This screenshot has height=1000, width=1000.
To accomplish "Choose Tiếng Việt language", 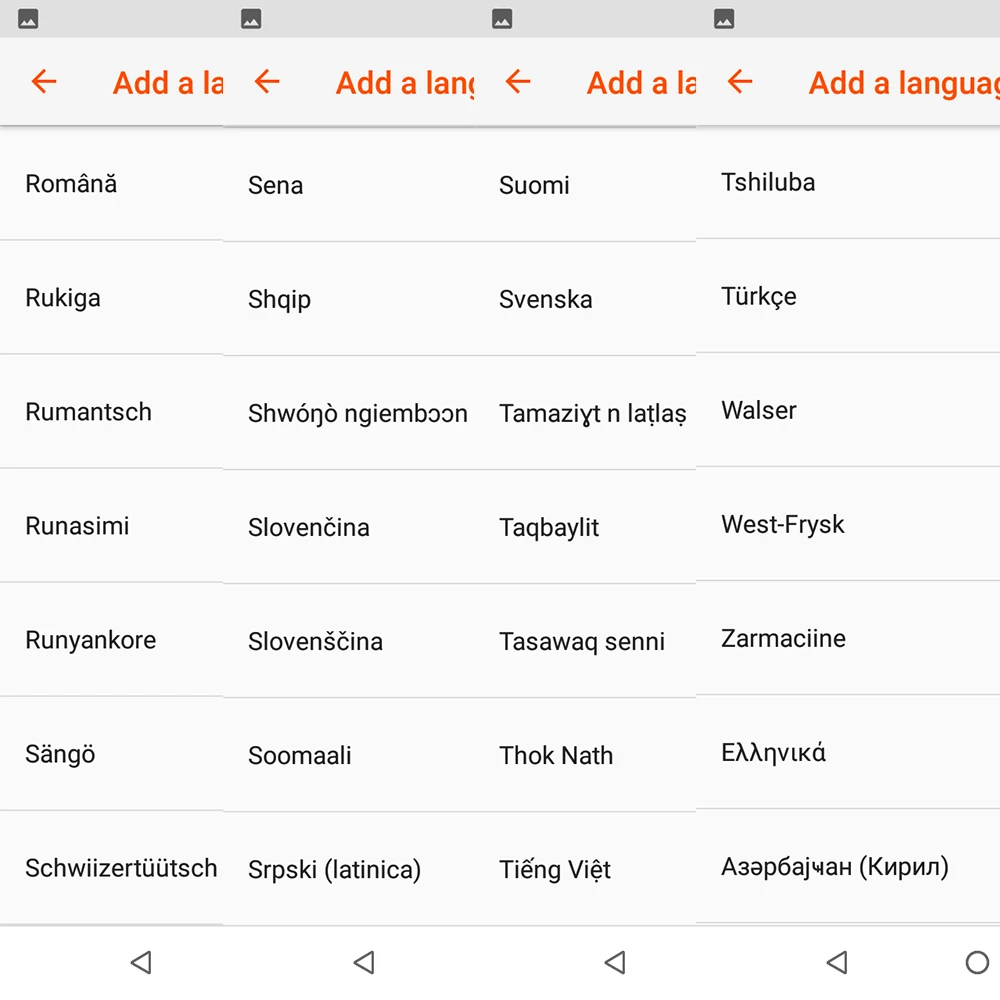I will click(x=585, y=869).
